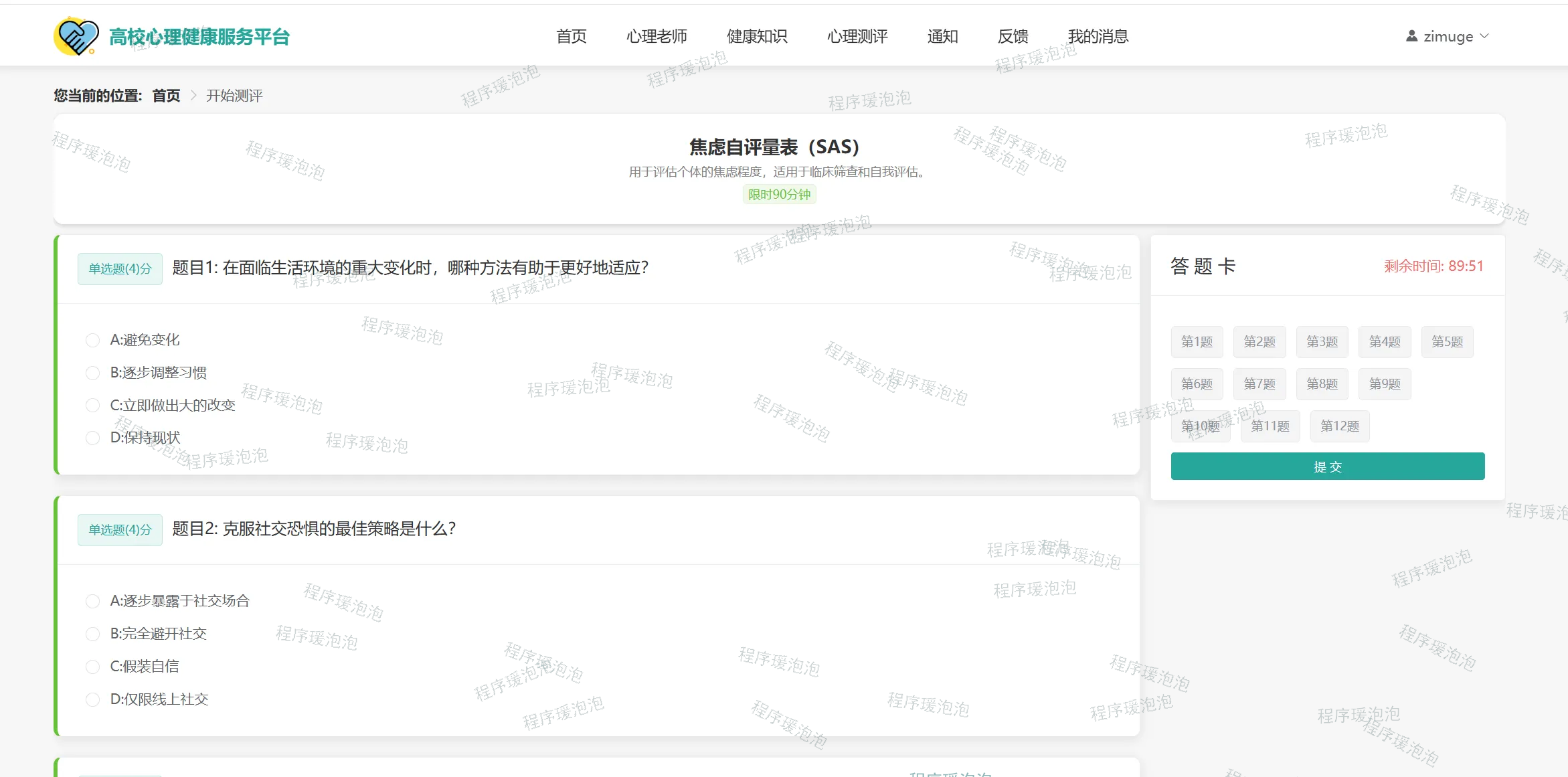This screenshot has width=1568, height=777.
Task: Open the 我的消息 page
Action: click(1098, 36)
